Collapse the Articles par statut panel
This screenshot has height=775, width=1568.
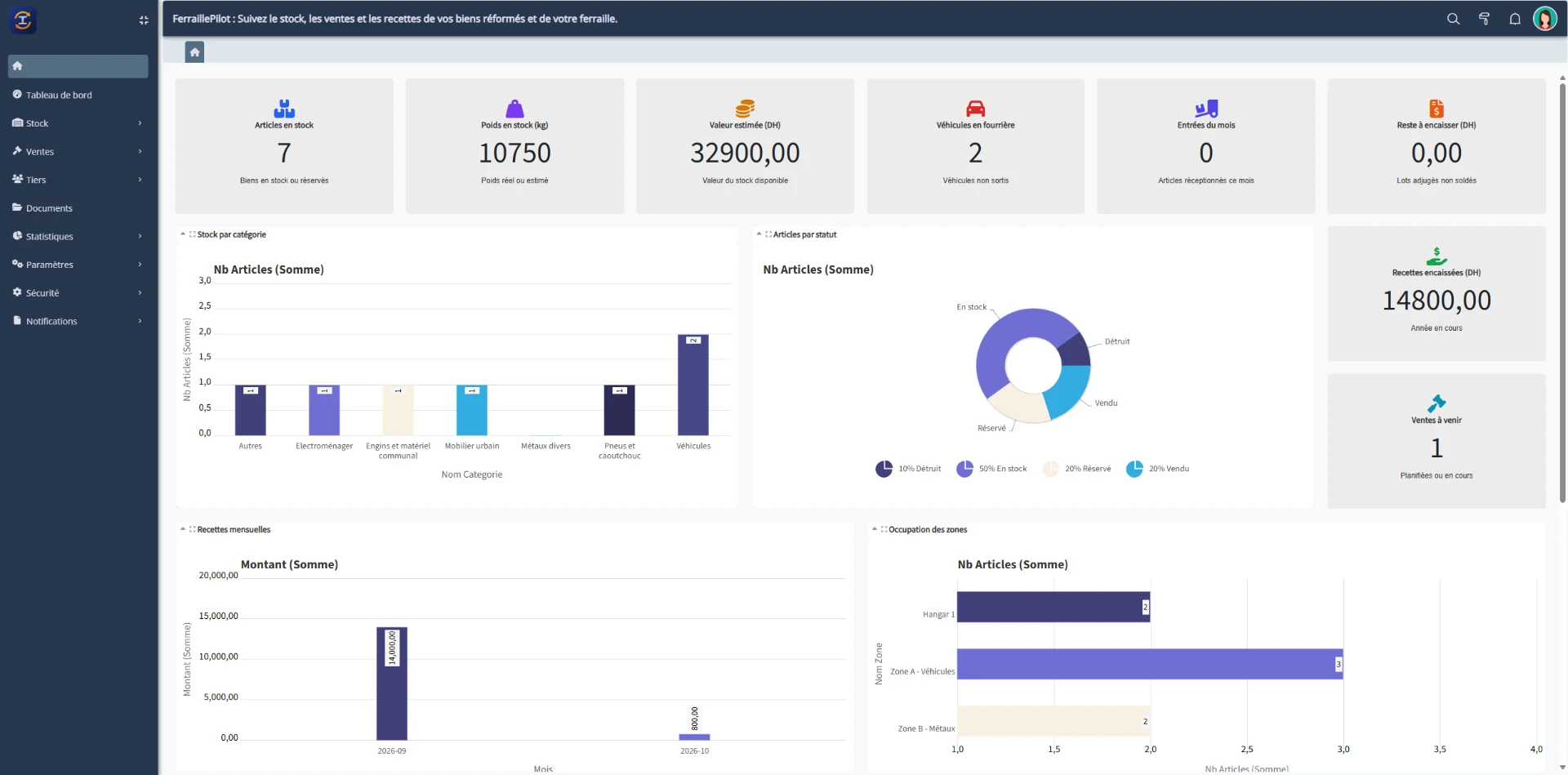click(x=759, y=234)
